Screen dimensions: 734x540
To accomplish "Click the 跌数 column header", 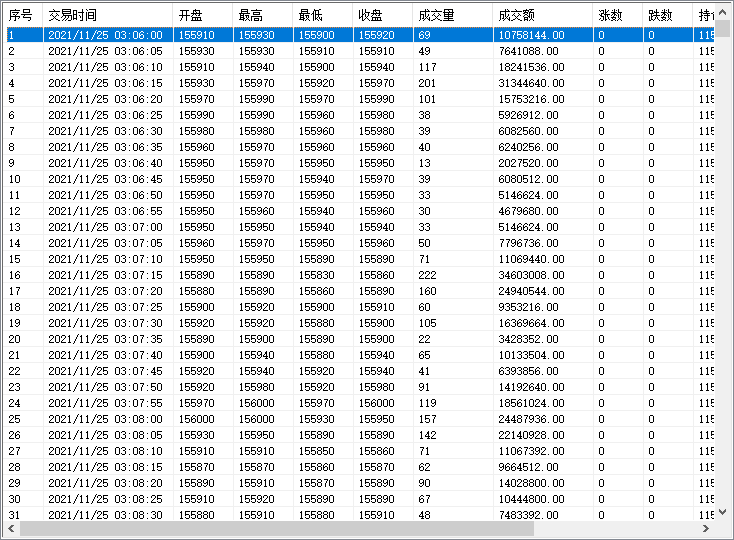I will [x=668, y=15].
